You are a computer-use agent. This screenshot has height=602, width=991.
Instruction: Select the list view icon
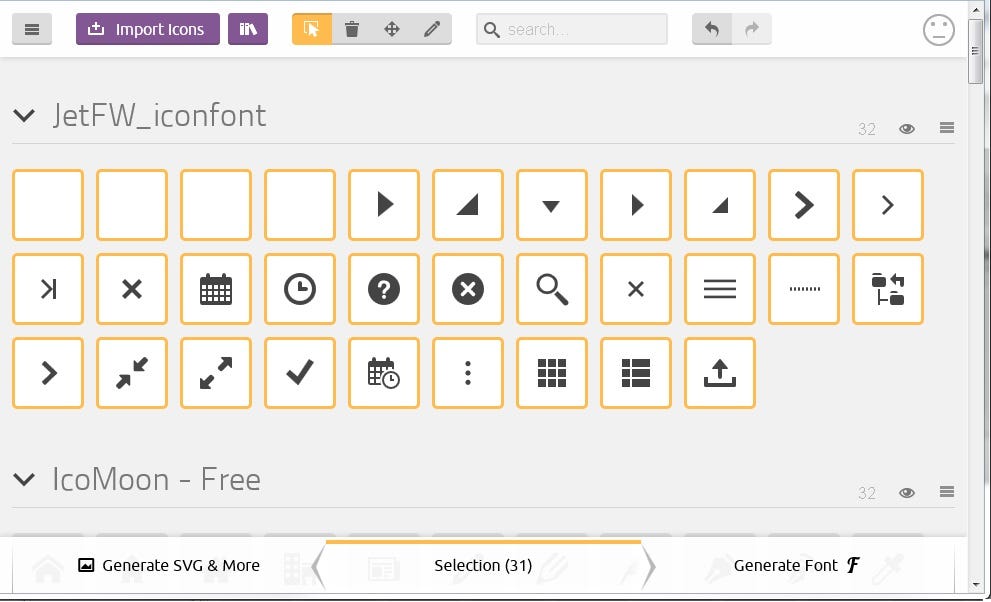click(636, 373)
